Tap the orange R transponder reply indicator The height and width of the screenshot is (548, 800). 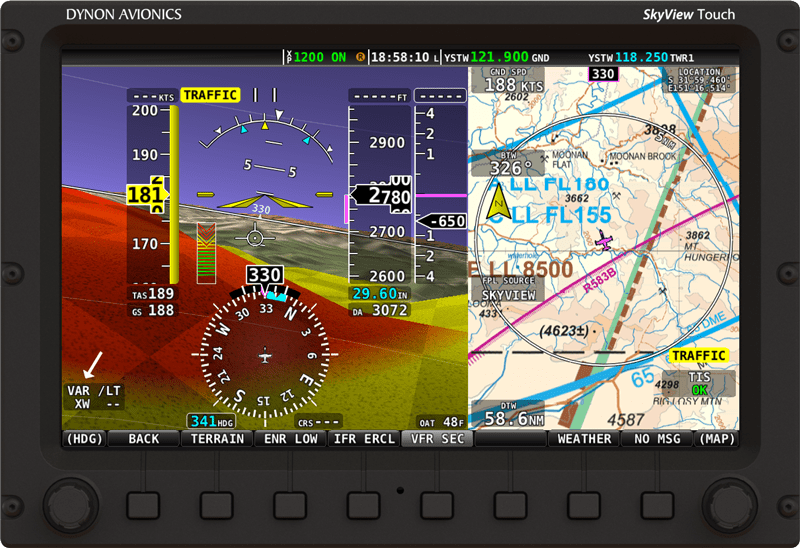(360, 57)
